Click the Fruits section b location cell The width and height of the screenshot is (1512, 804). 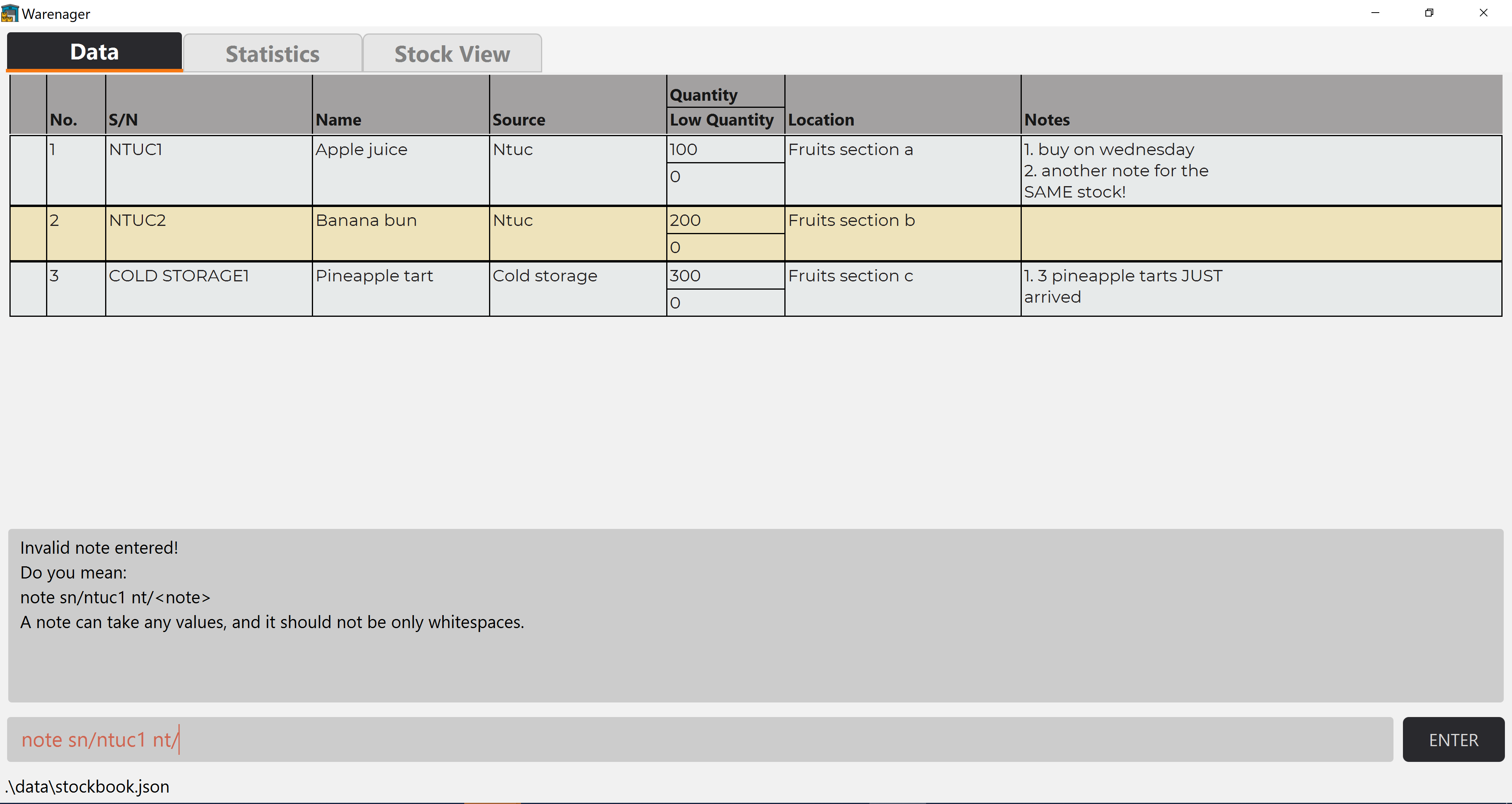[x=903, y=233]
